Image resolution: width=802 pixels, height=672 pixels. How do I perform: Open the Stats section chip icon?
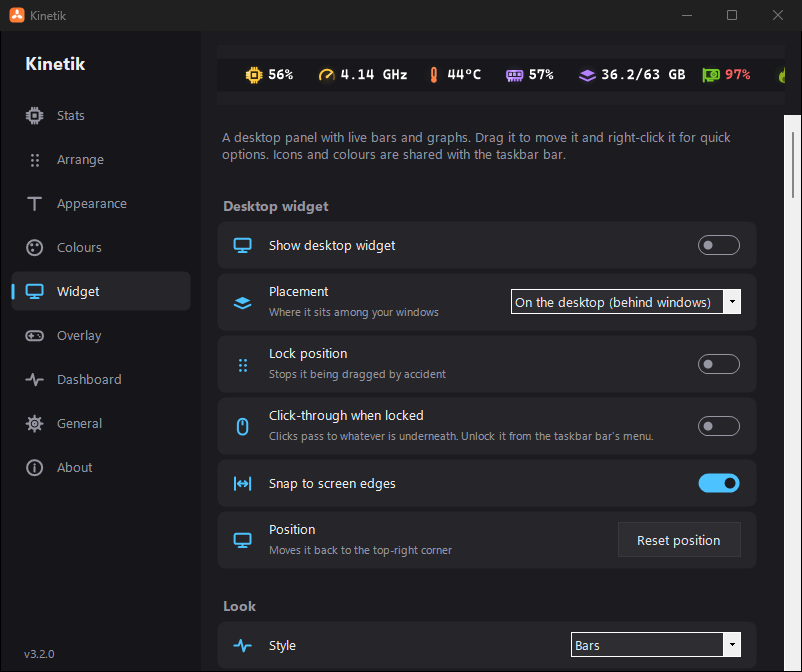point(34,116)
